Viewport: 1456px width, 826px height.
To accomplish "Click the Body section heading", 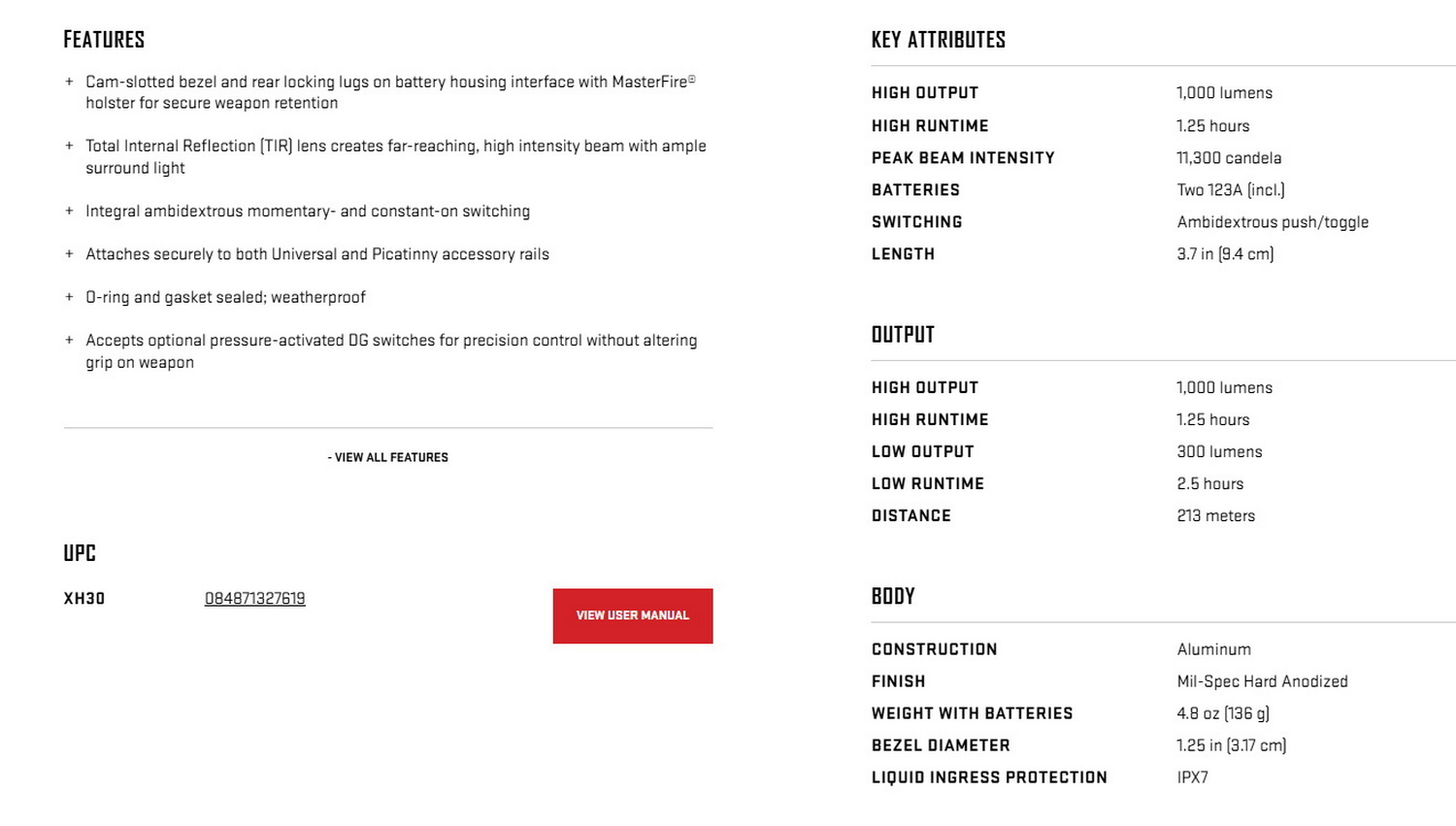I will click(x=893, y=596).
